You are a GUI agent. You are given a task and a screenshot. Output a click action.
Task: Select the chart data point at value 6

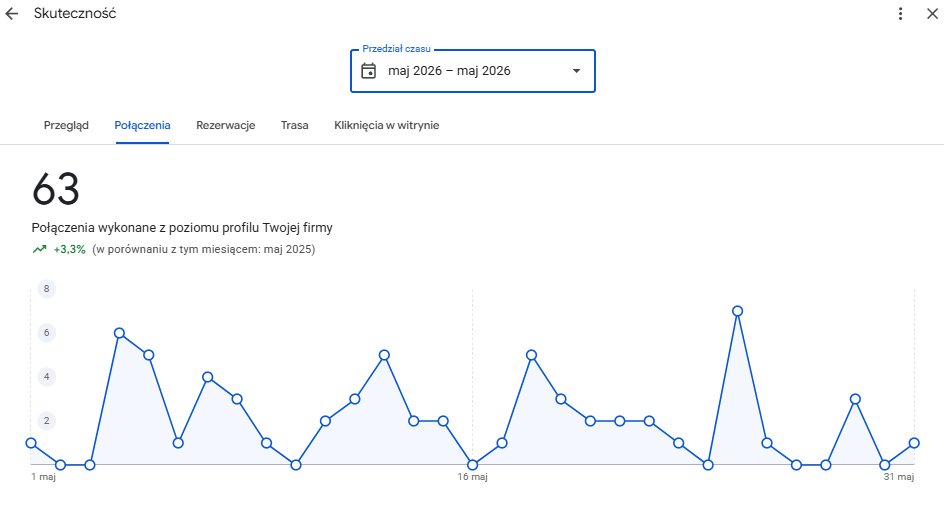coord(119,333)
